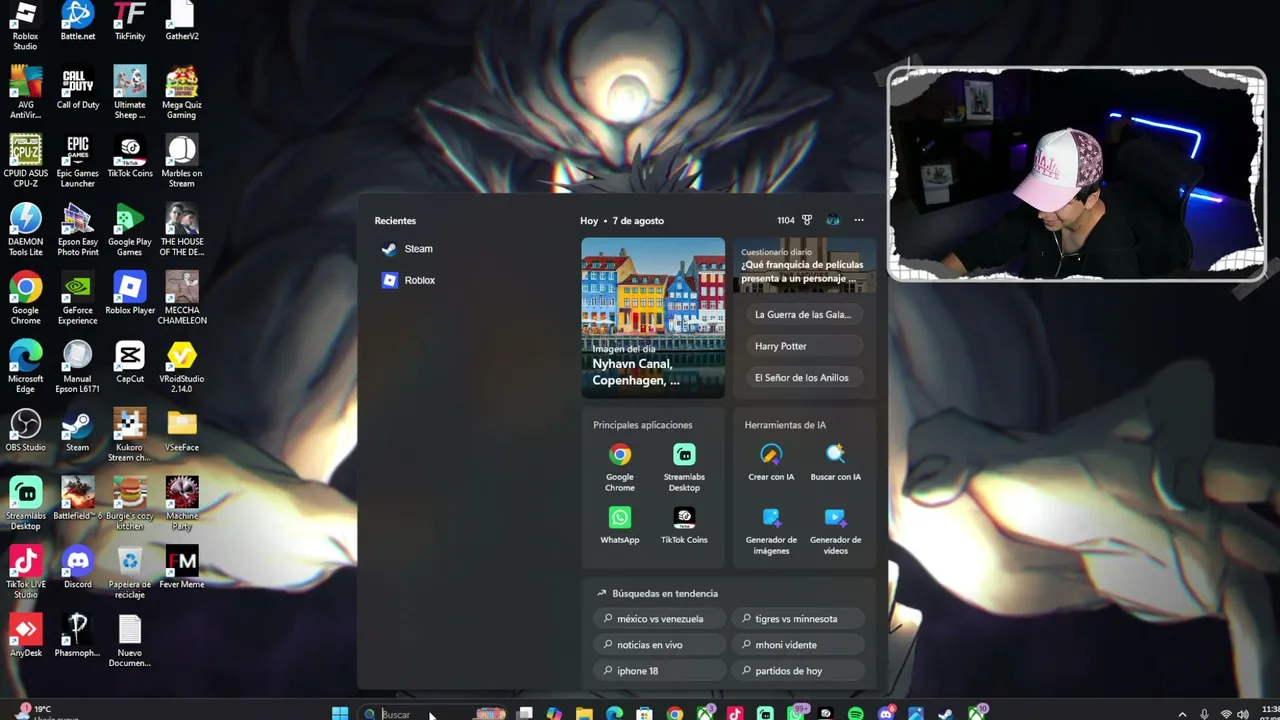Select the Epic Games Launcher desktop shortcut

78,162
